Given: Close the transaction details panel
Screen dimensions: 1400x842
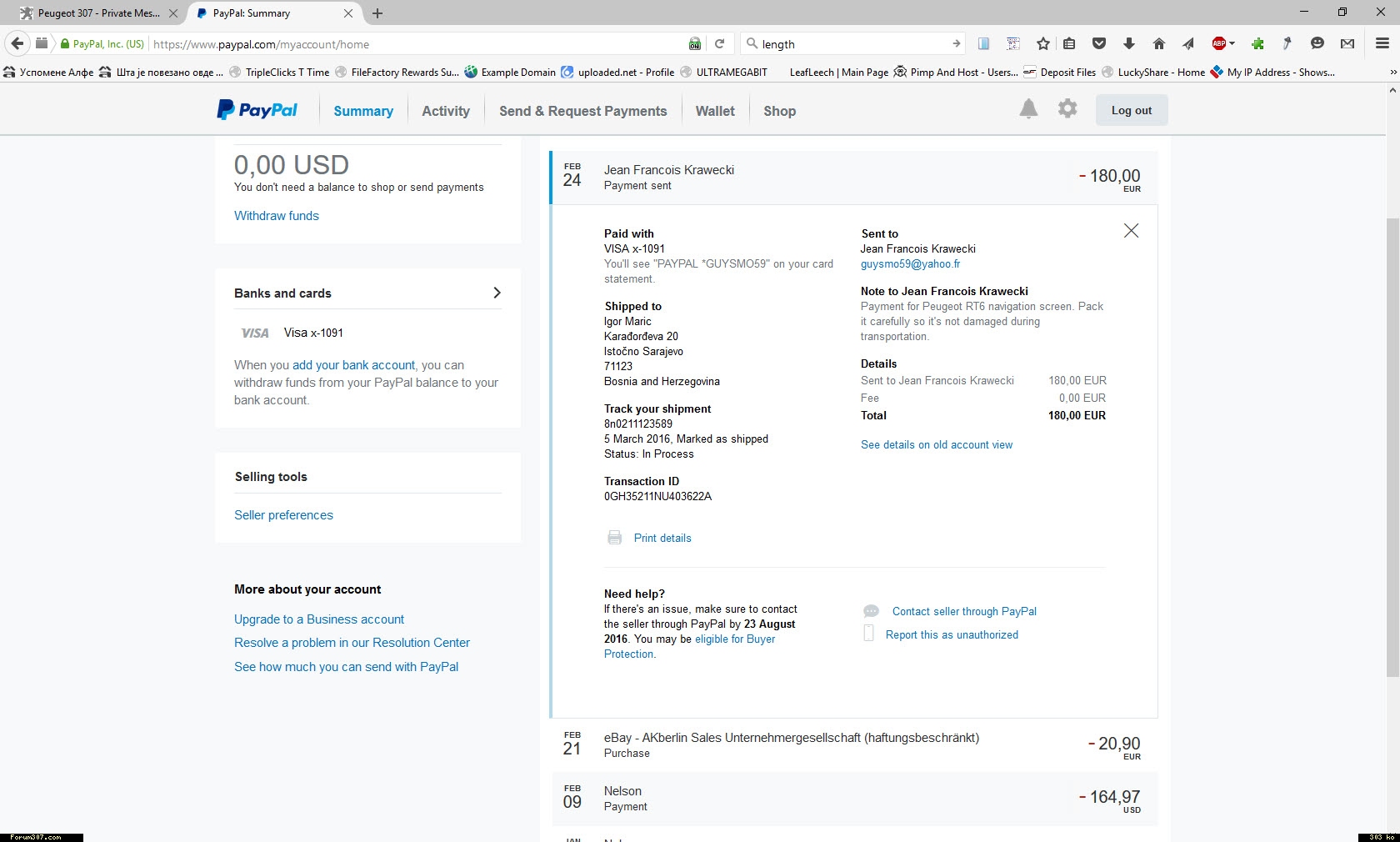Looking at the screenshot, I should [1131, 231].
